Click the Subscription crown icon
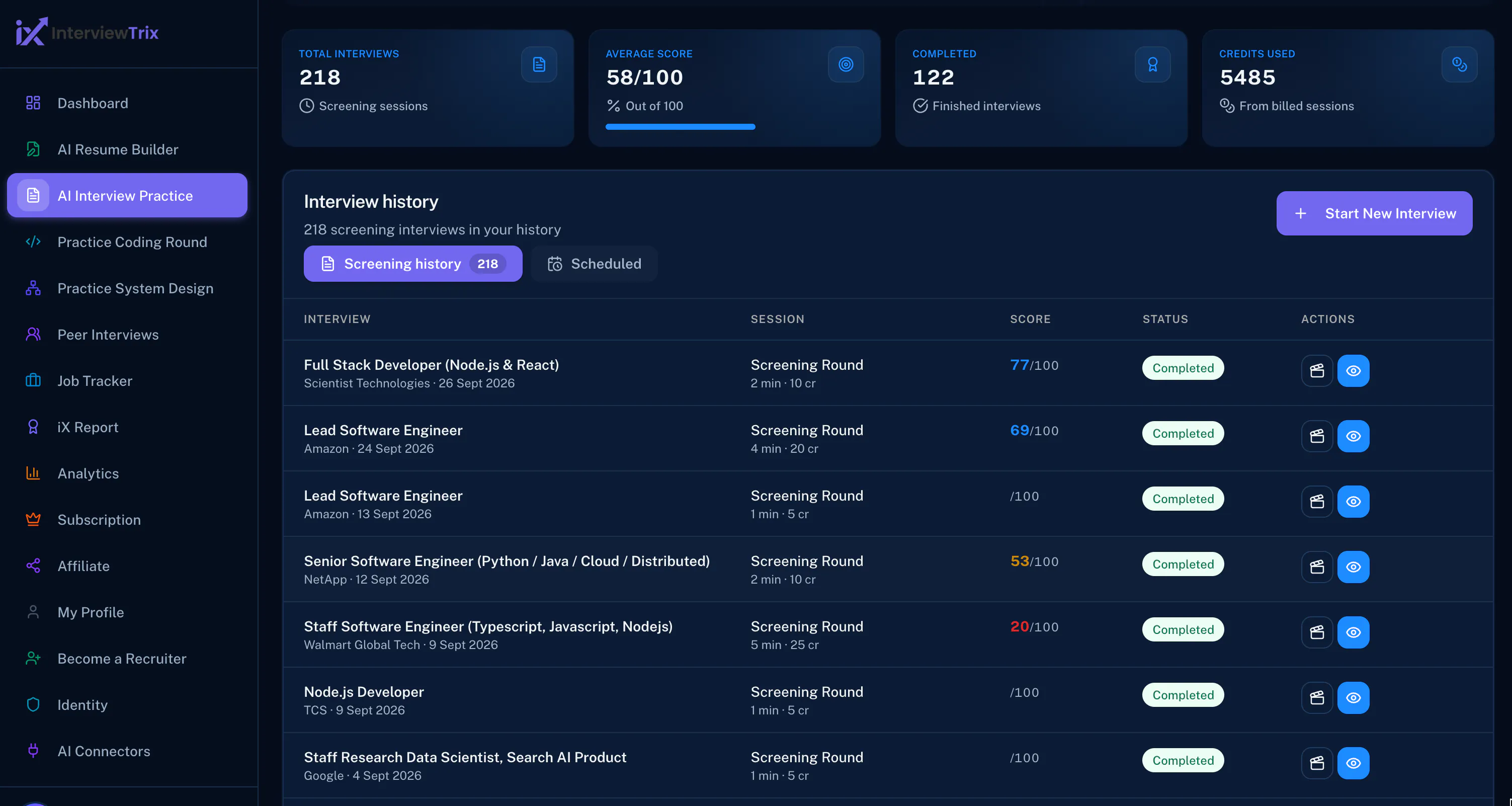 pyautogui.click(x=34, y=520)
